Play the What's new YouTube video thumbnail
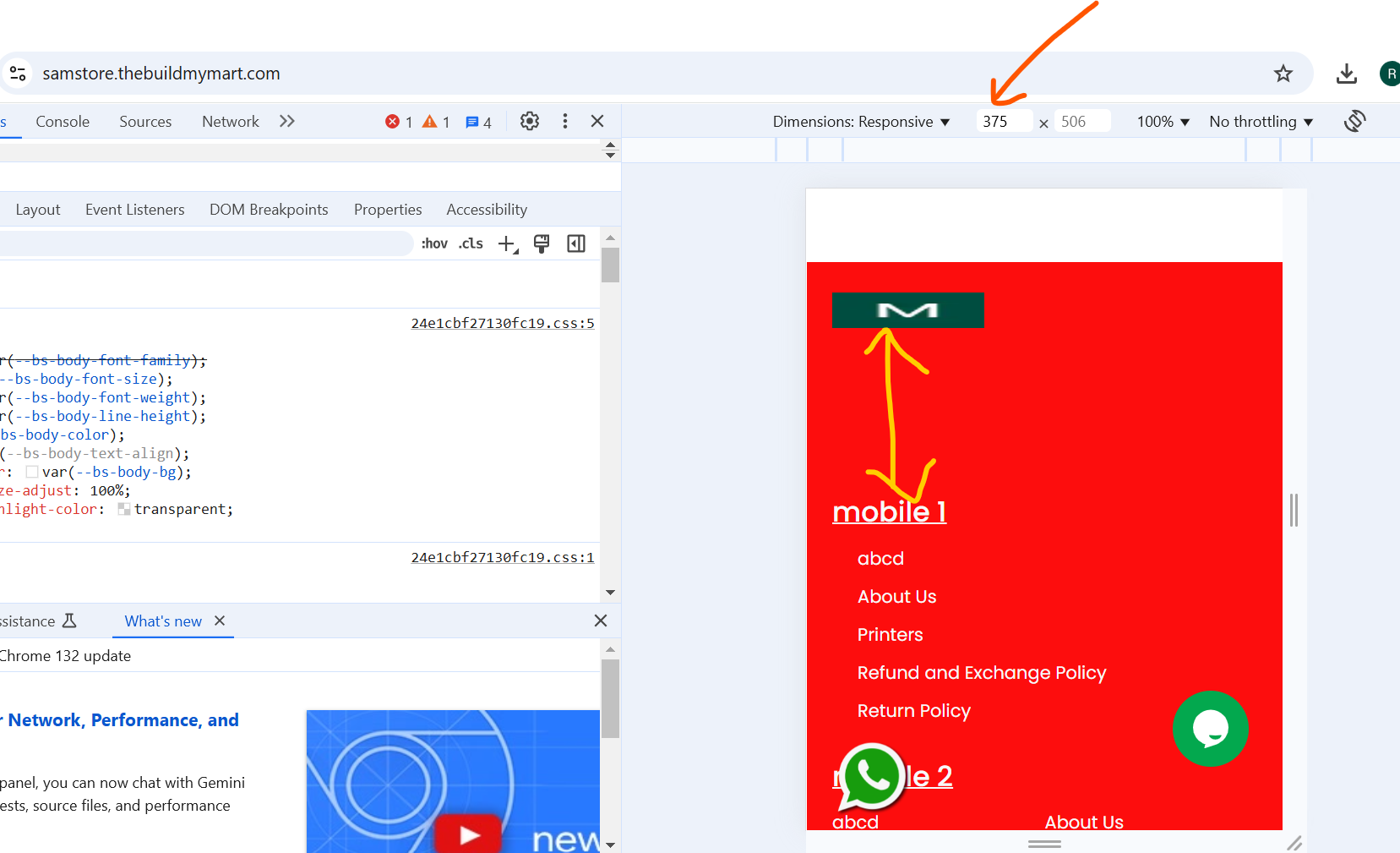 click(x=469, y=834)
